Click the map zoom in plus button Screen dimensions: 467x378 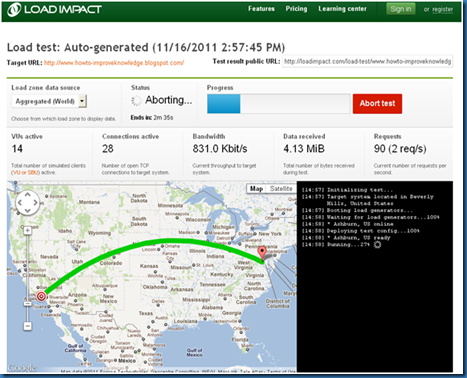(28, 231)
